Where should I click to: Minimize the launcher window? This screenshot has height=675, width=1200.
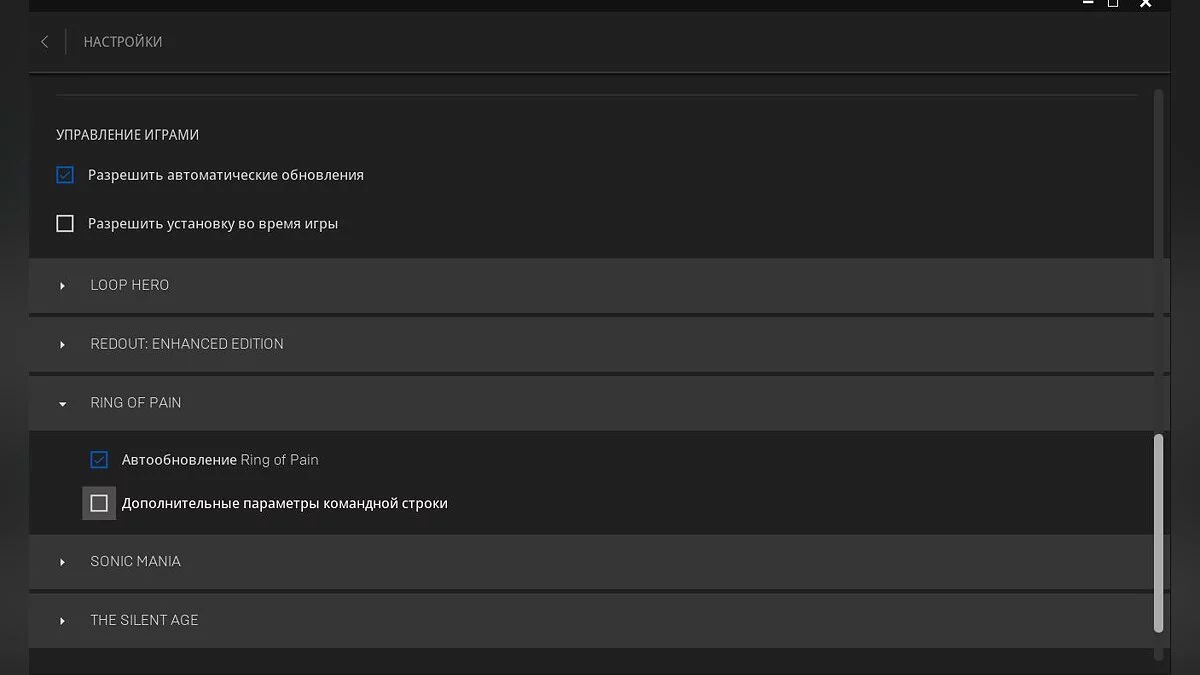coord(1088,4)
